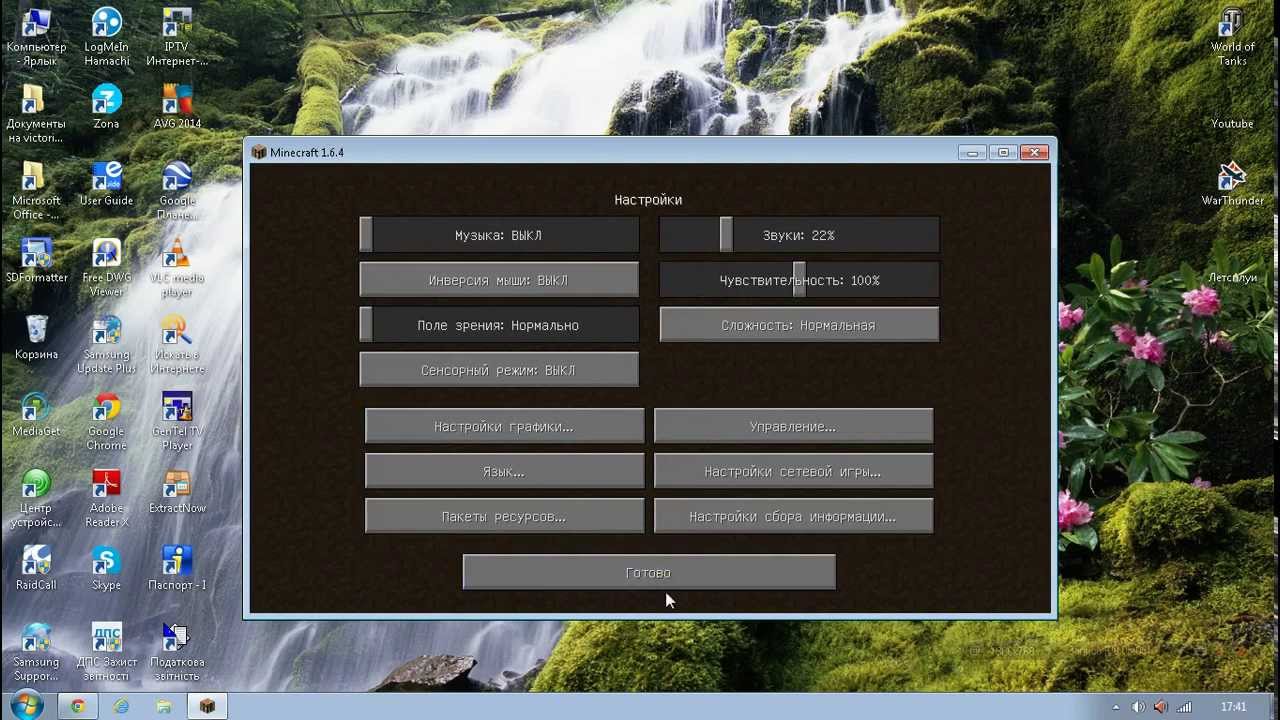The image size is (1280, 720).
Task: Adjust the Чувствительность: 100% slider
Action: click(x=799, y=280)
